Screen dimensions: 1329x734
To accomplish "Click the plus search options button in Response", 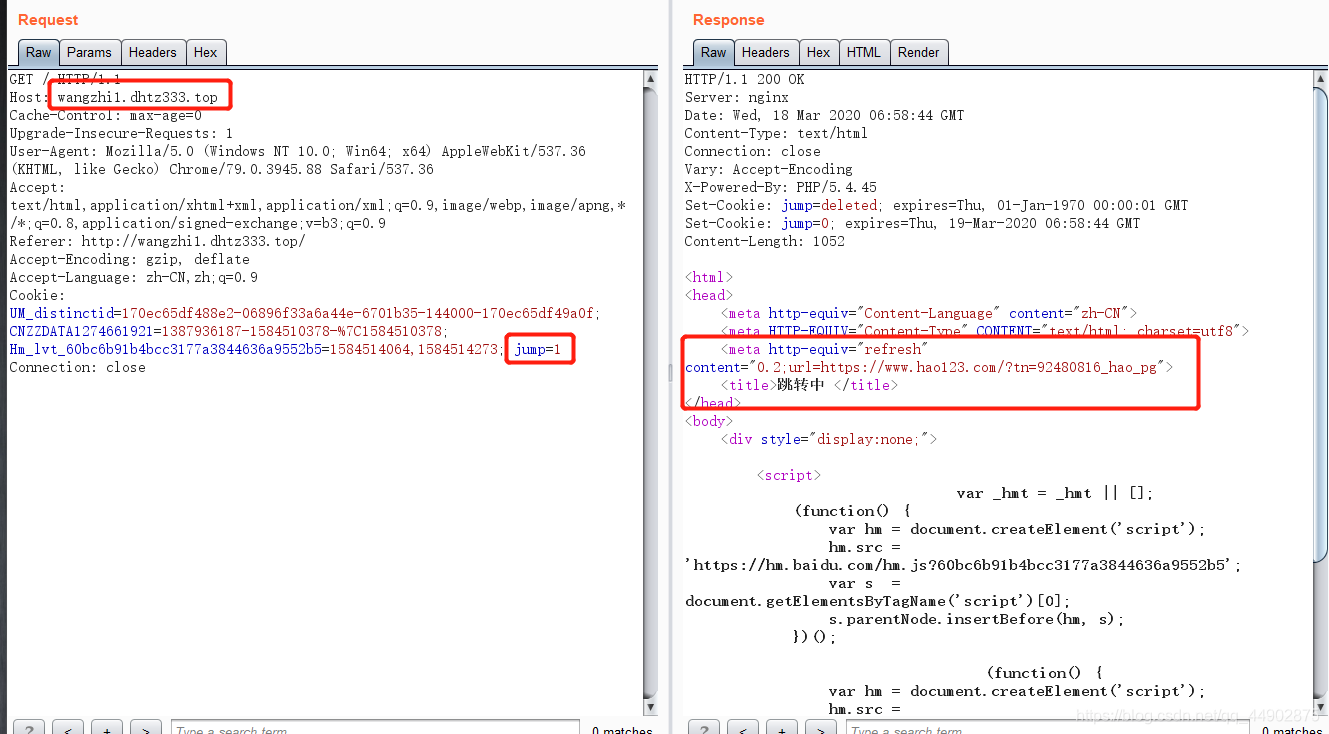I will click(782, 729).
